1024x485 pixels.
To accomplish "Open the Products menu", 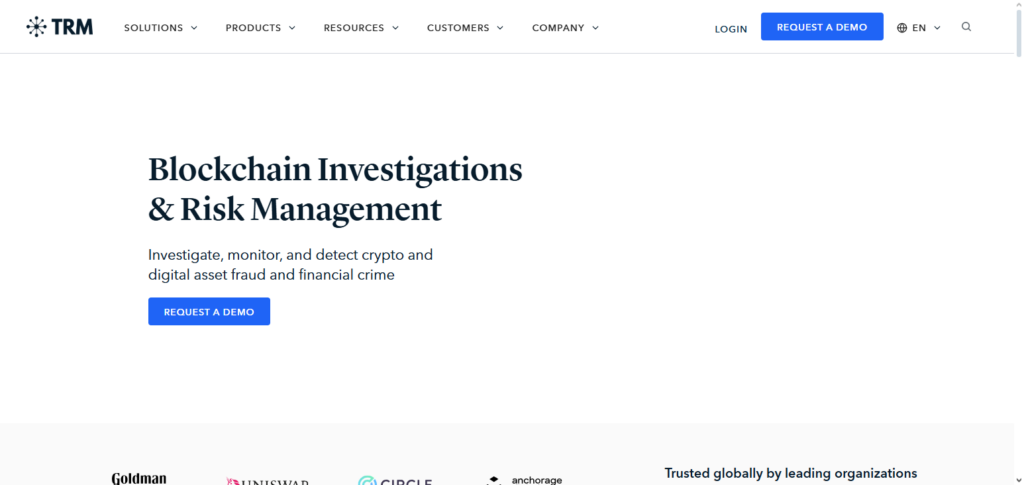I will coord(261,28).
